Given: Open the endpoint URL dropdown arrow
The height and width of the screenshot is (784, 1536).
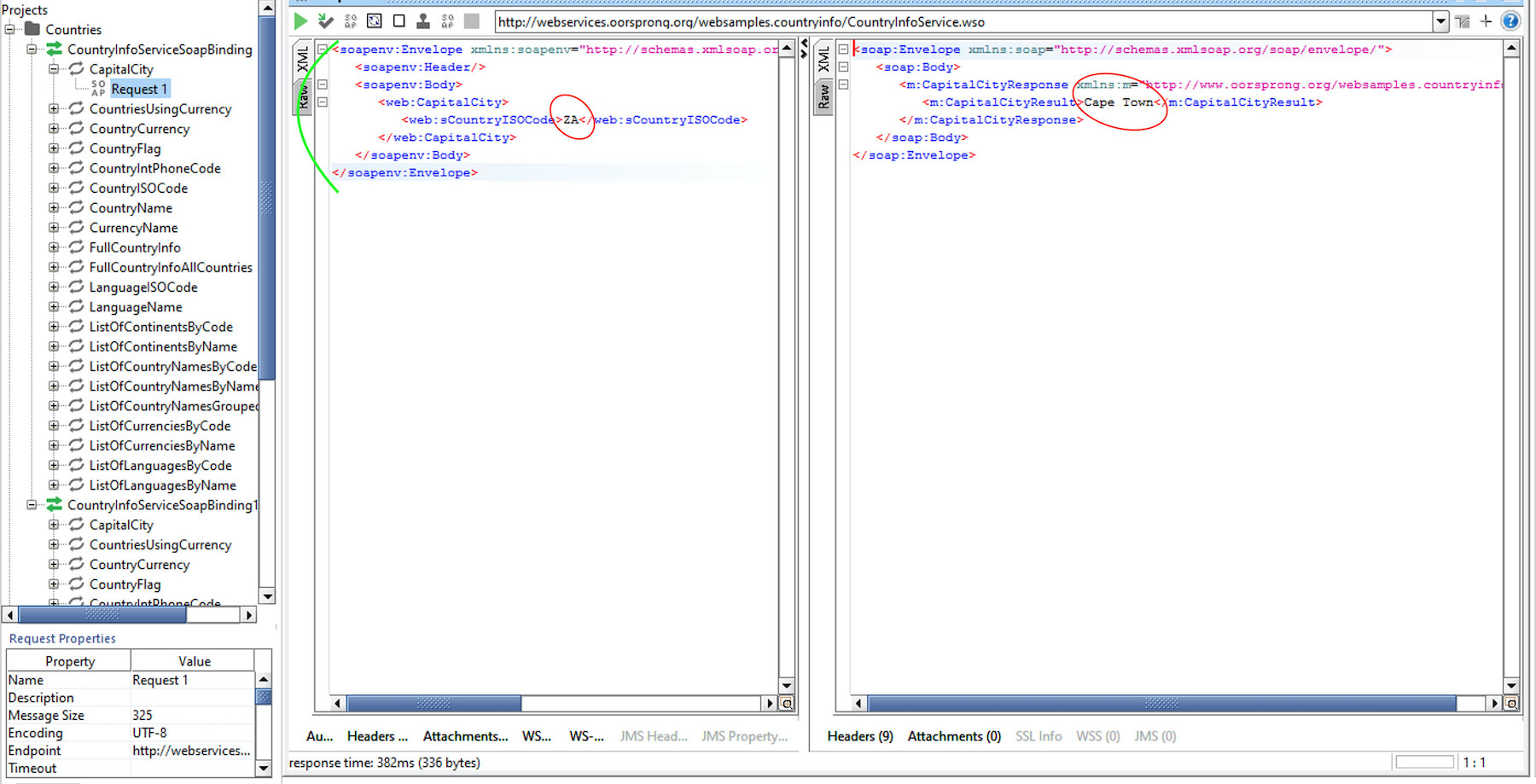Looking at the screenshot, I should click(1440, 22).
